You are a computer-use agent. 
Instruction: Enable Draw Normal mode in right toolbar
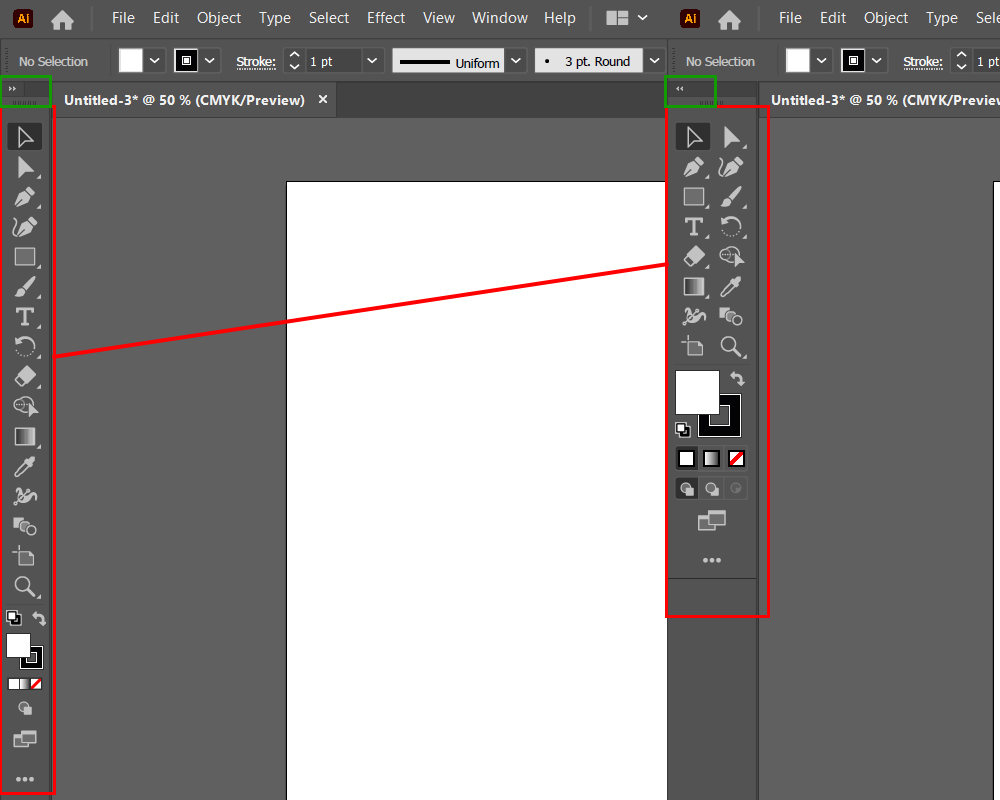[687, 489]
